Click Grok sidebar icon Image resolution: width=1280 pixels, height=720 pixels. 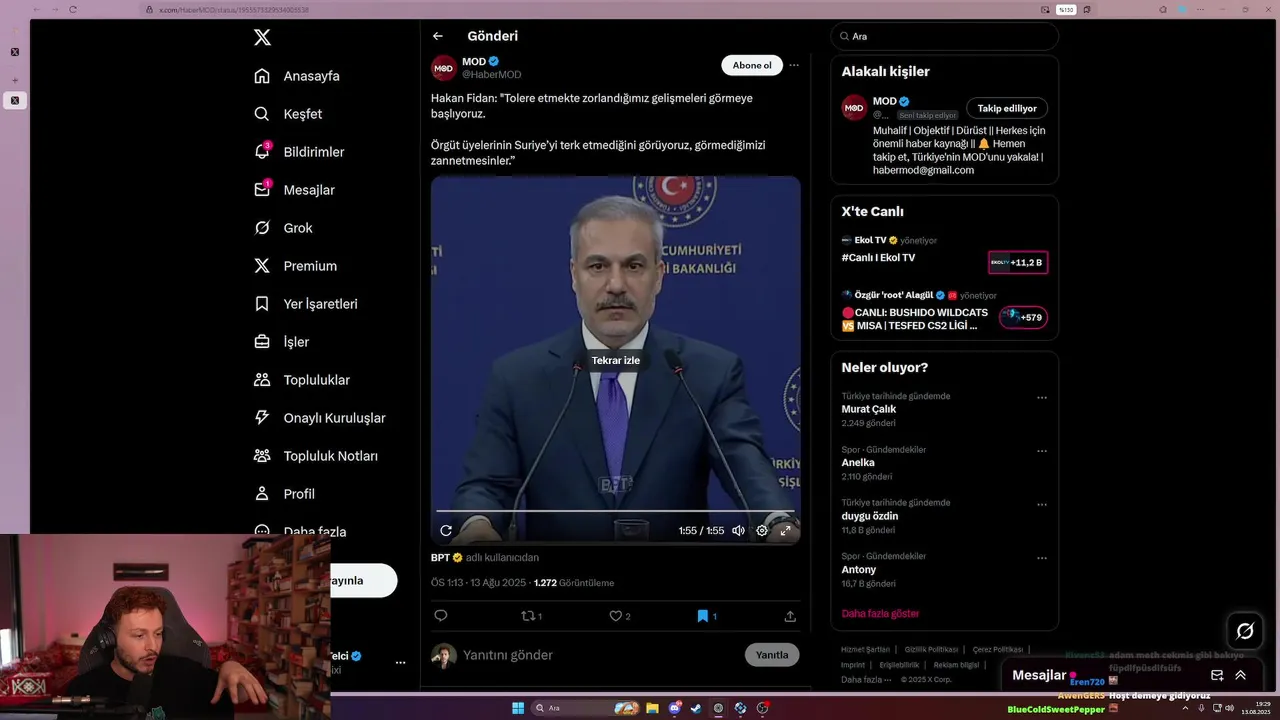262,228
